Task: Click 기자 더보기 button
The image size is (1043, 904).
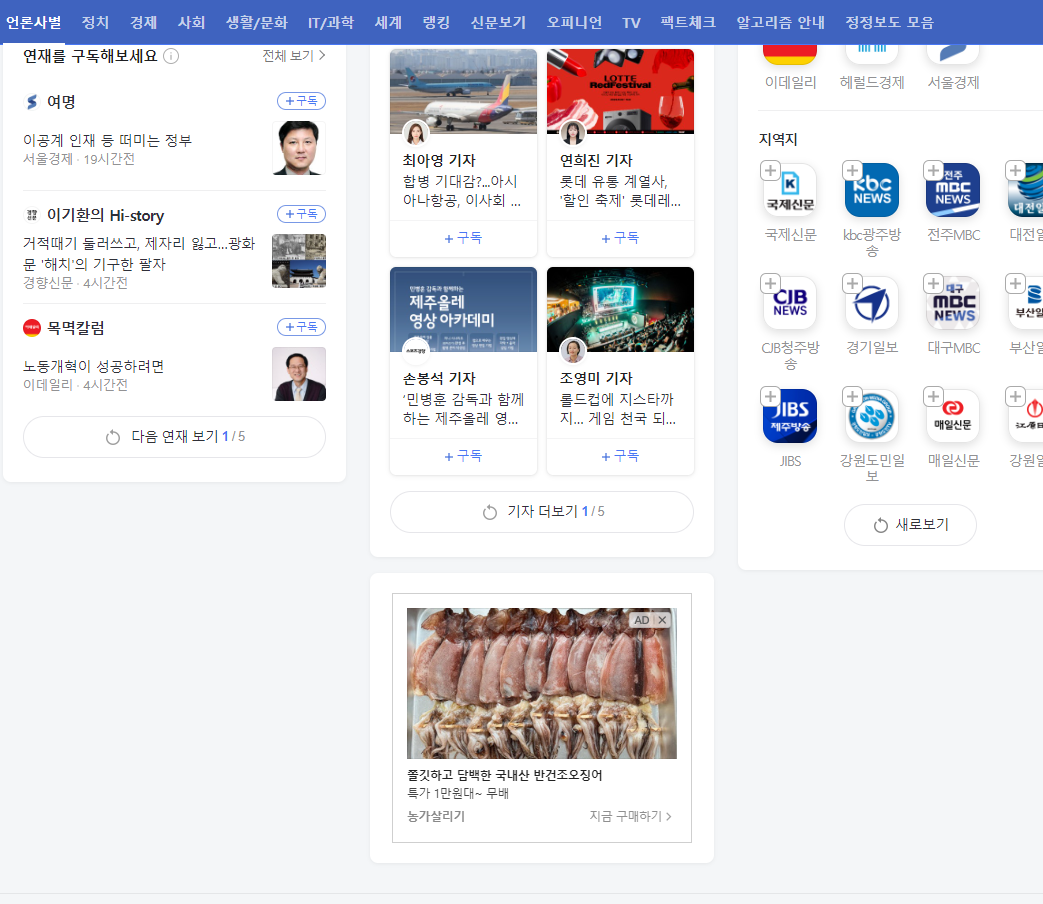Action: click(x=541, y=512)
